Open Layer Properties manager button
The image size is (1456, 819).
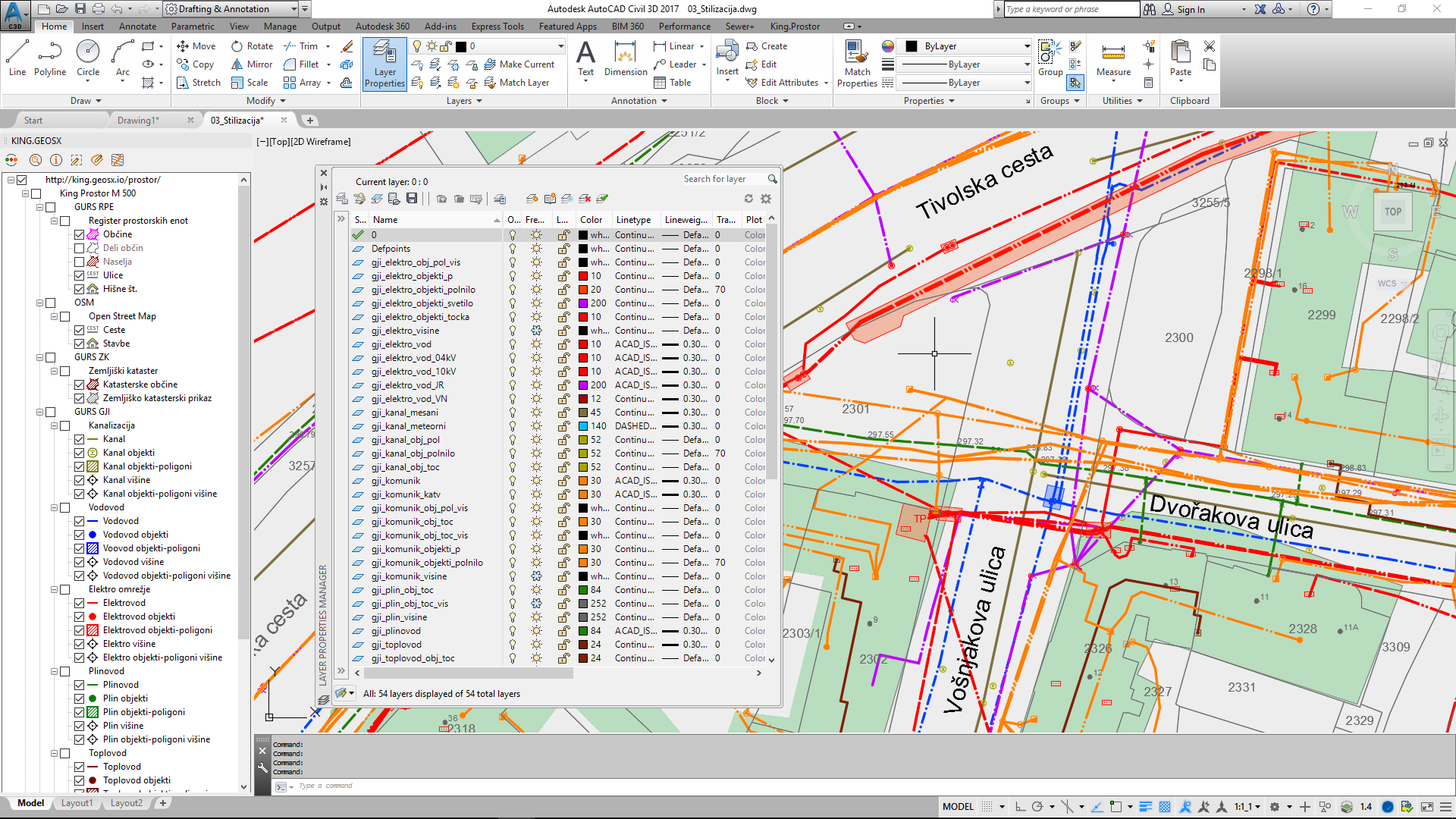coord(384,64)
